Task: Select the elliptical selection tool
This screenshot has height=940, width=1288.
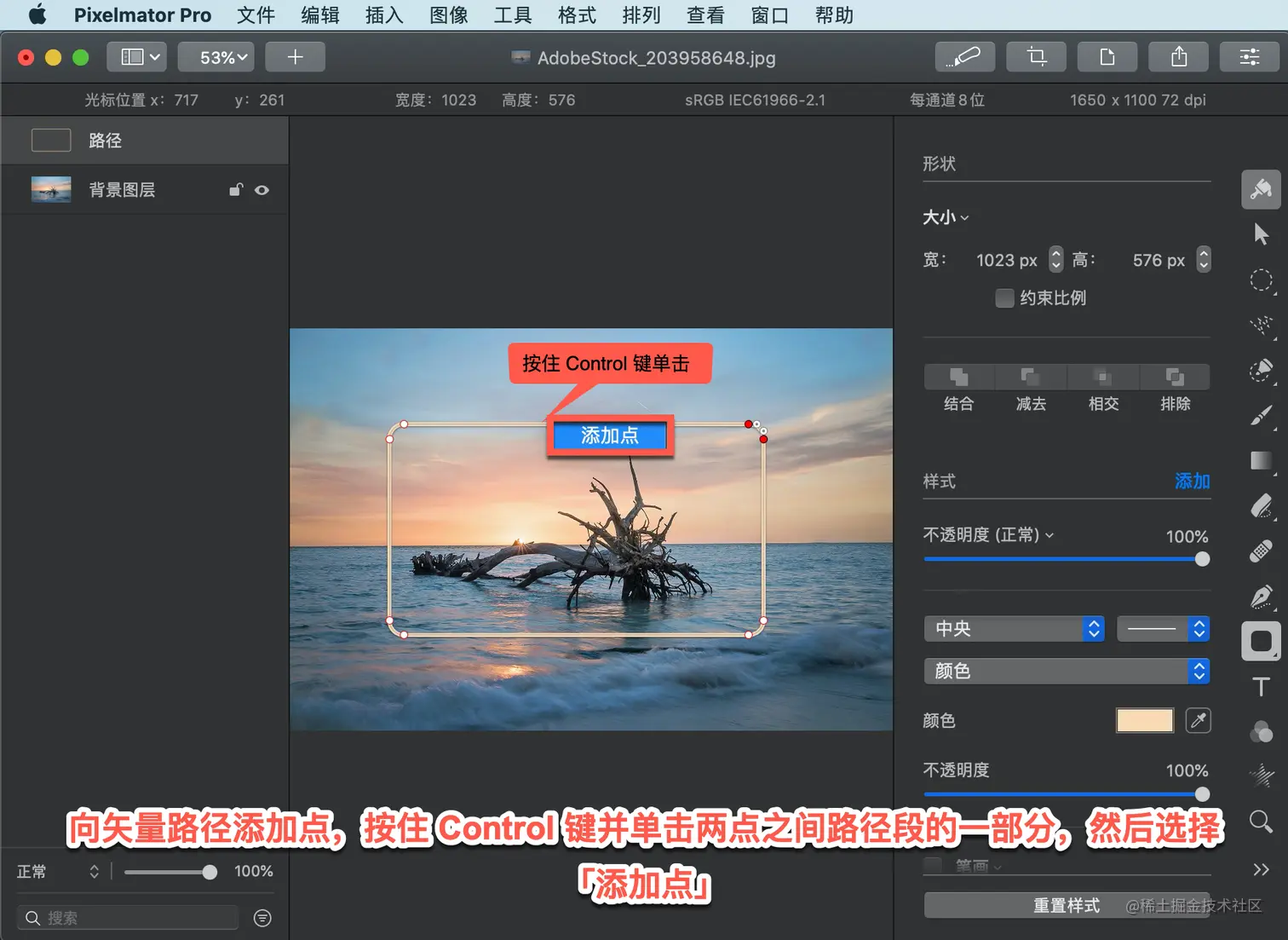Action: point(1261,280)
